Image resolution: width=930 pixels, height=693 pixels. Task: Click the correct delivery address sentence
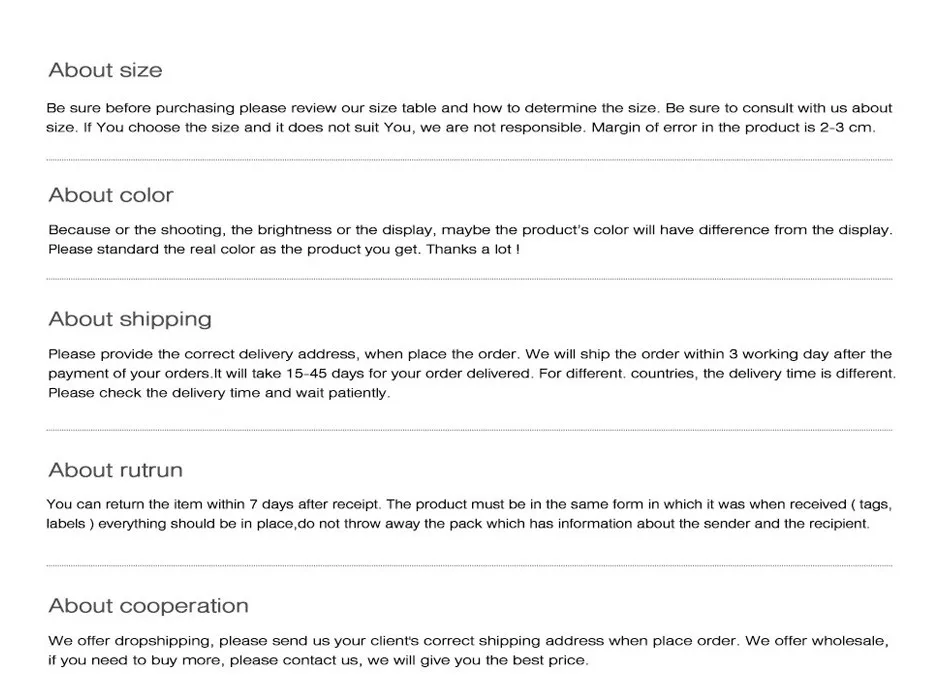(284, 354)
